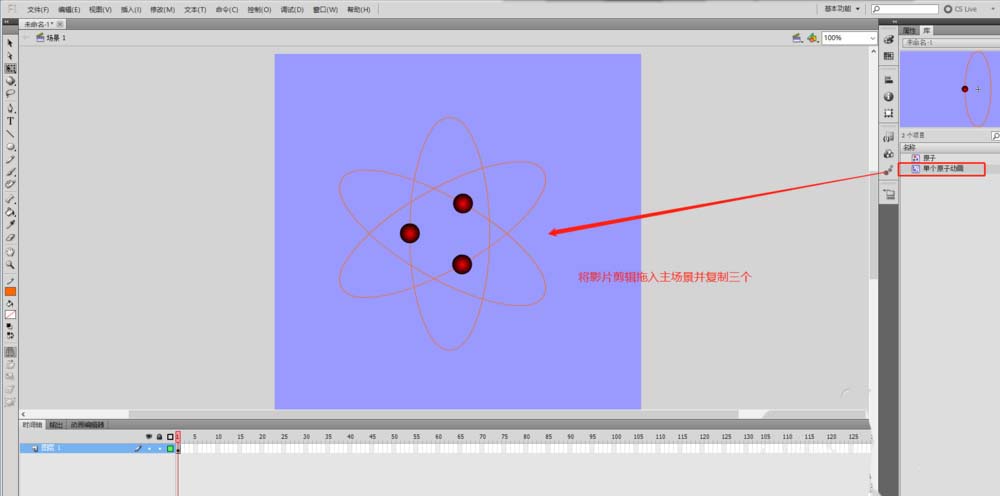Select the Selection arrow tool

pyautogui.click(x=11, y=43)
